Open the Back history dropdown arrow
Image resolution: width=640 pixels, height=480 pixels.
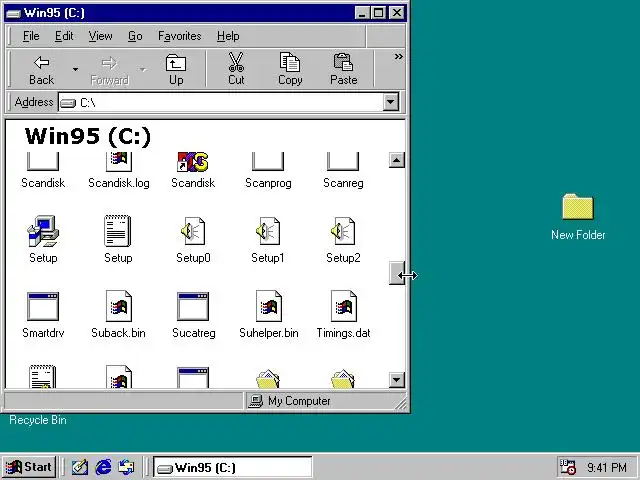76,69
